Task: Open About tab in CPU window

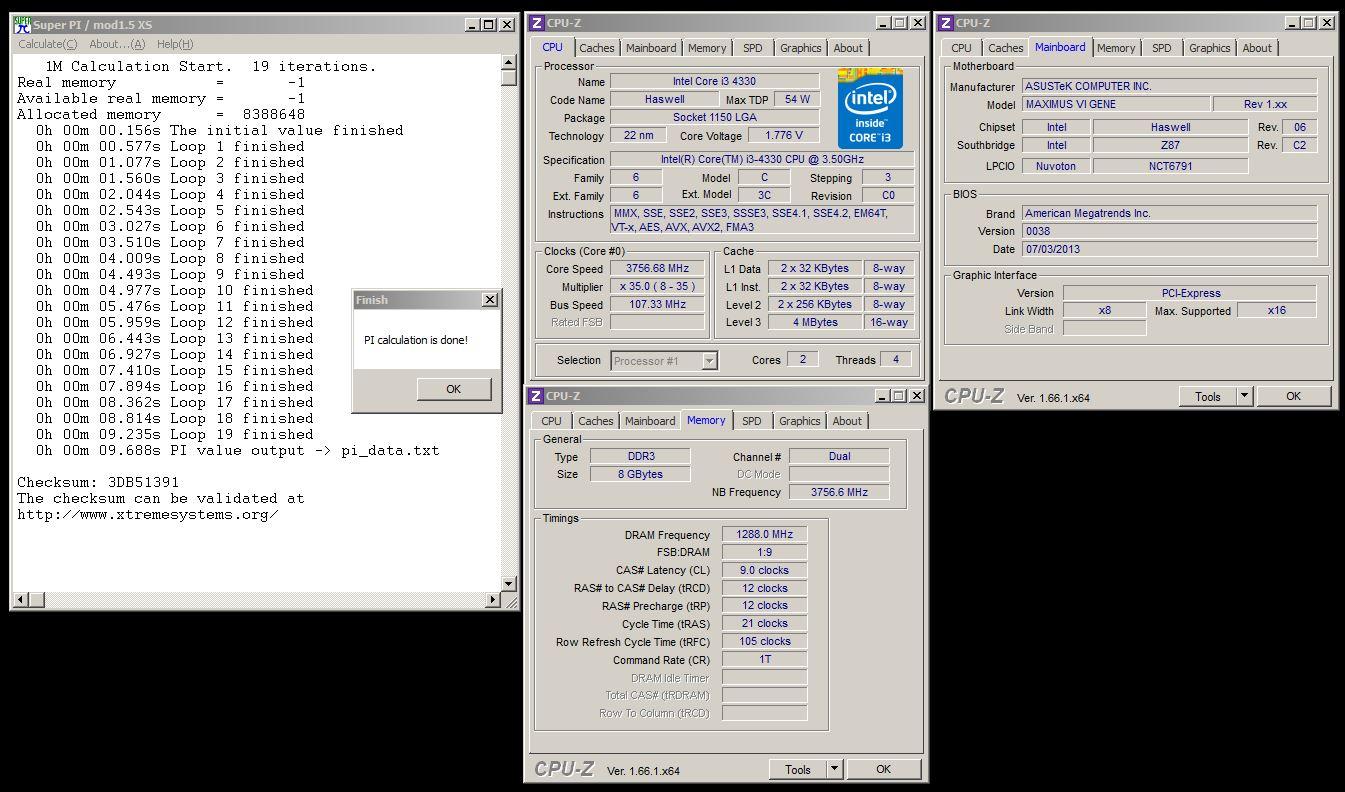Action: (x=848, y=48)
